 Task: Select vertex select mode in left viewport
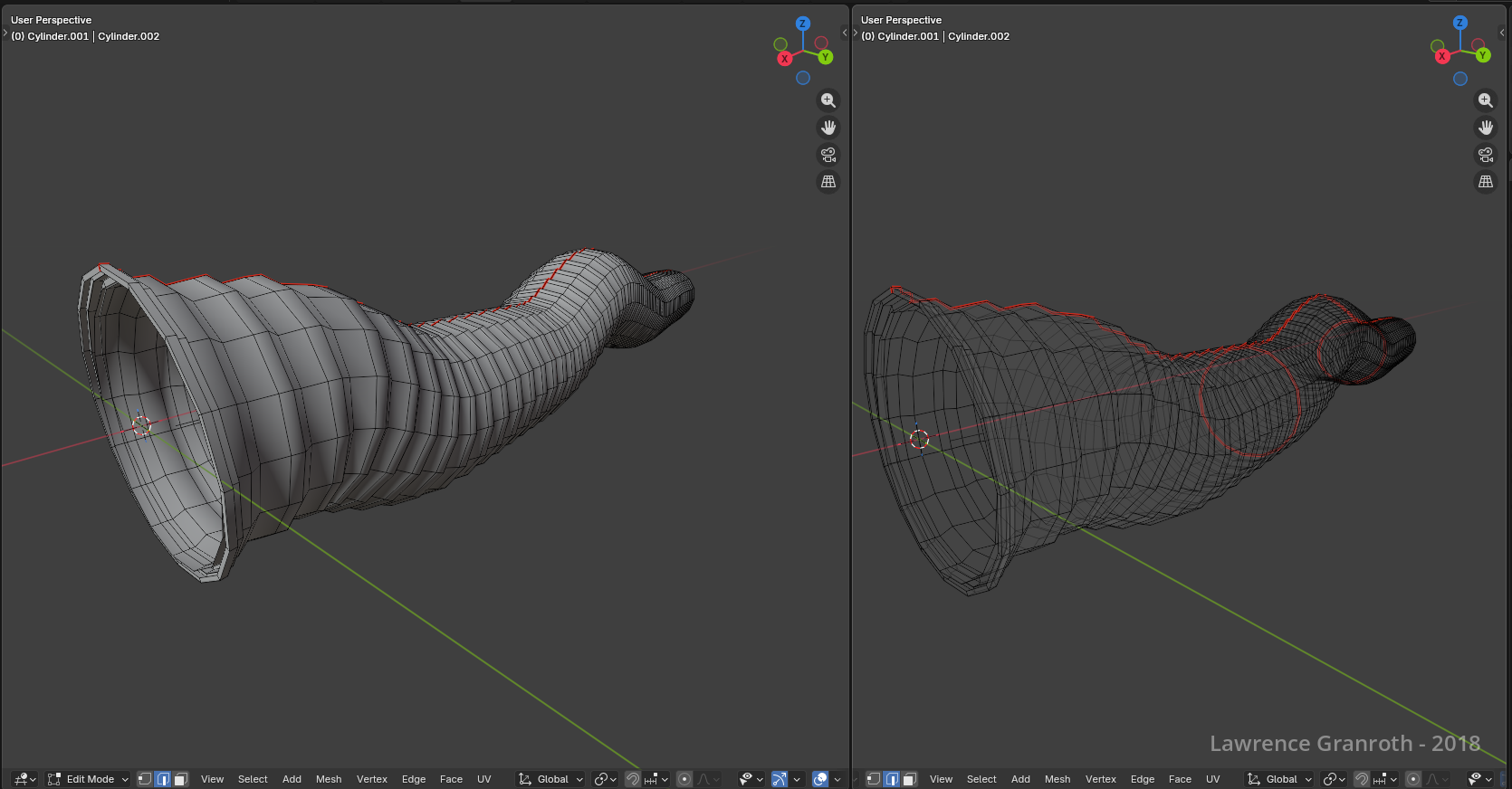(145, 779)
